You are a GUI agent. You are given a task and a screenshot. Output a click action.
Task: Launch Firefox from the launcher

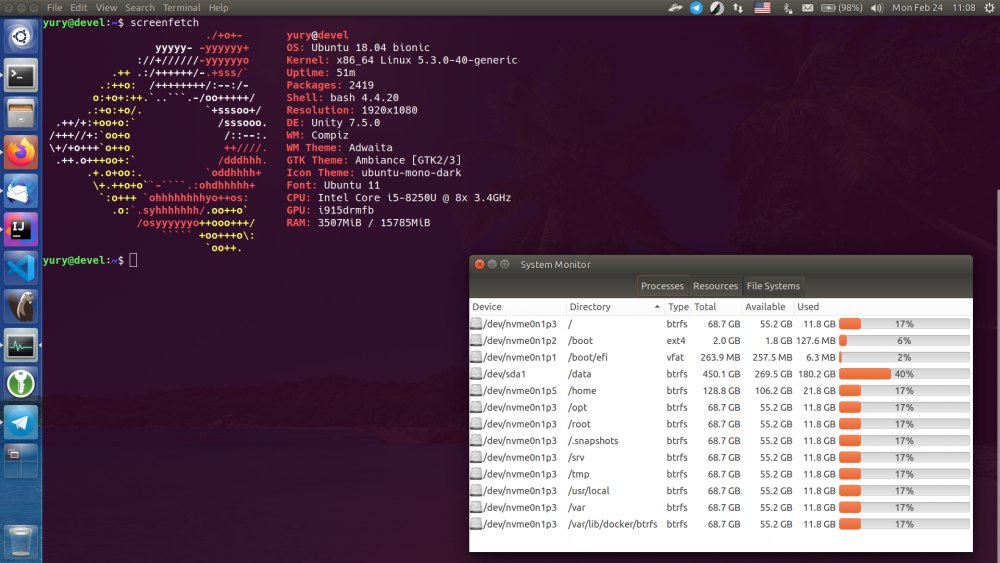point(21,152)
